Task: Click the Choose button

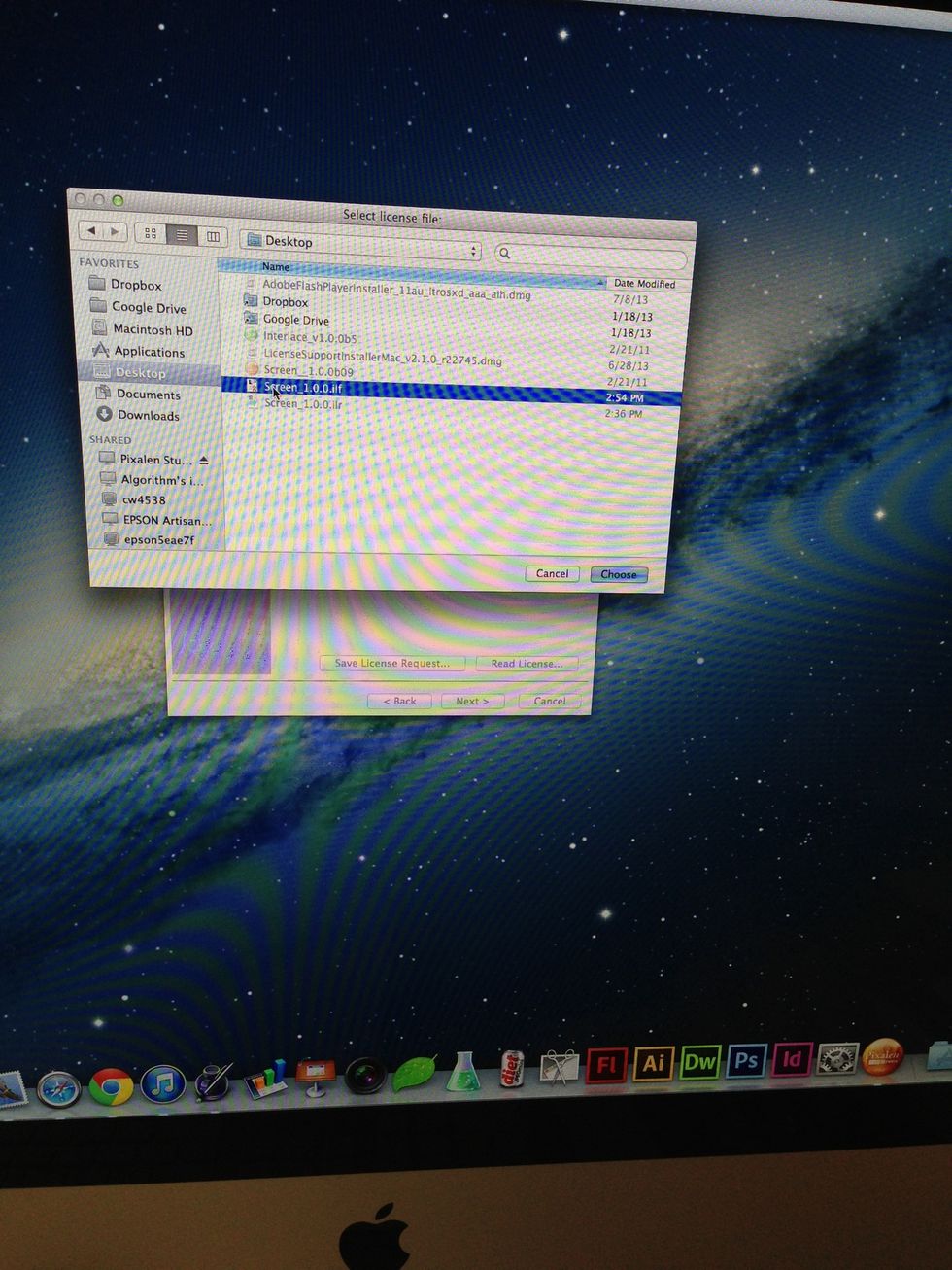Action: (618, 574)
